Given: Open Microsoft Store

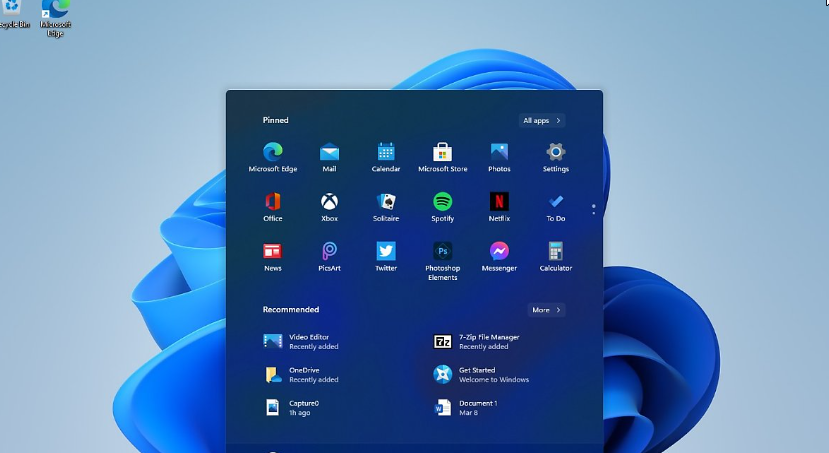Looking at the screenshot, I should [x=443, y=157].
